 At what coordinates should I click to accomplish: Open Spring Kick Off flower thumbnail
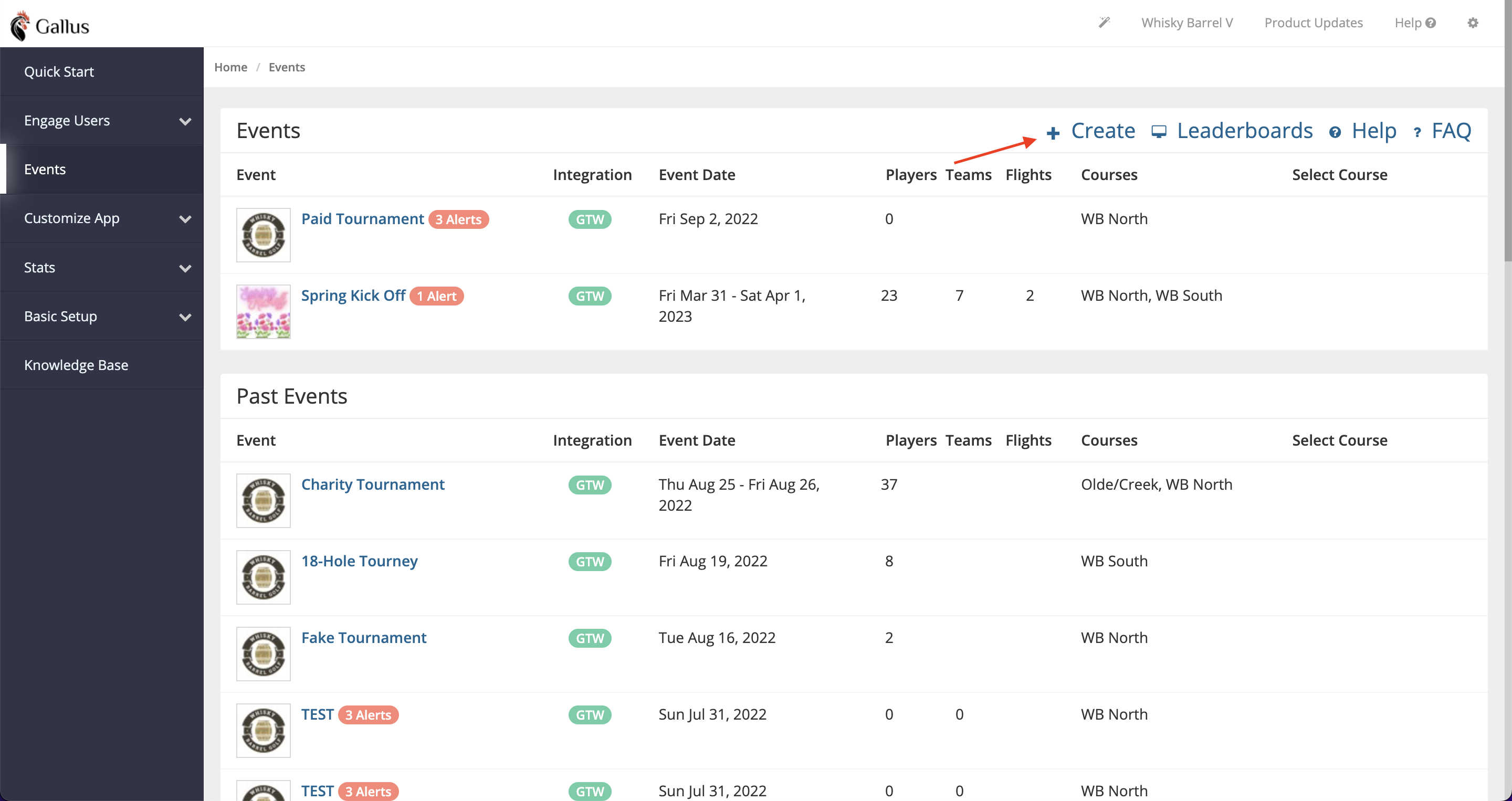263,312
